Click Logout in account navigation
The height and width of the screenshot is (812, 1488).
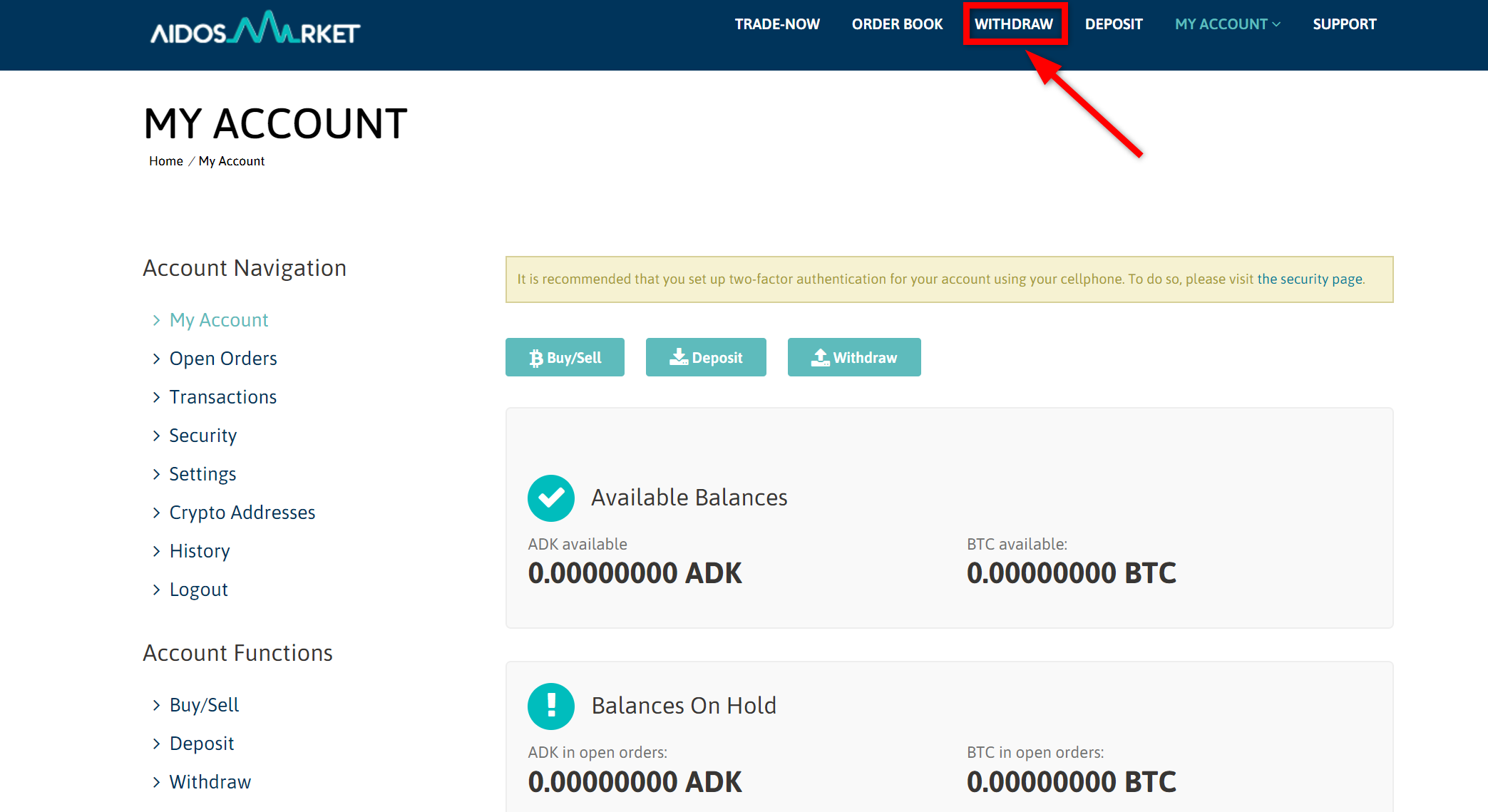(x=199, y=590)
